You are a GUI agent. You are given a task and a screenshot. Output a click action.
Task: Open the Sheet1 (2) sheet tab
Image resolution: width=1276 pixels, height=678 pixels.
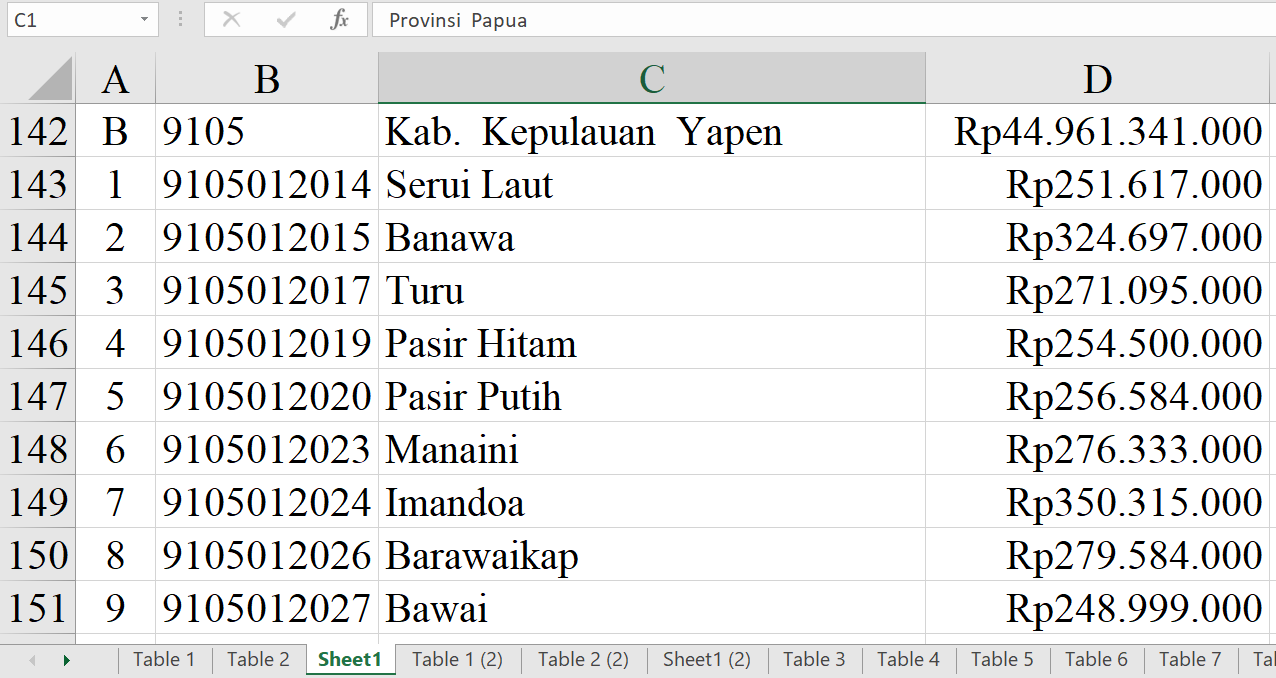coord(706,659)
